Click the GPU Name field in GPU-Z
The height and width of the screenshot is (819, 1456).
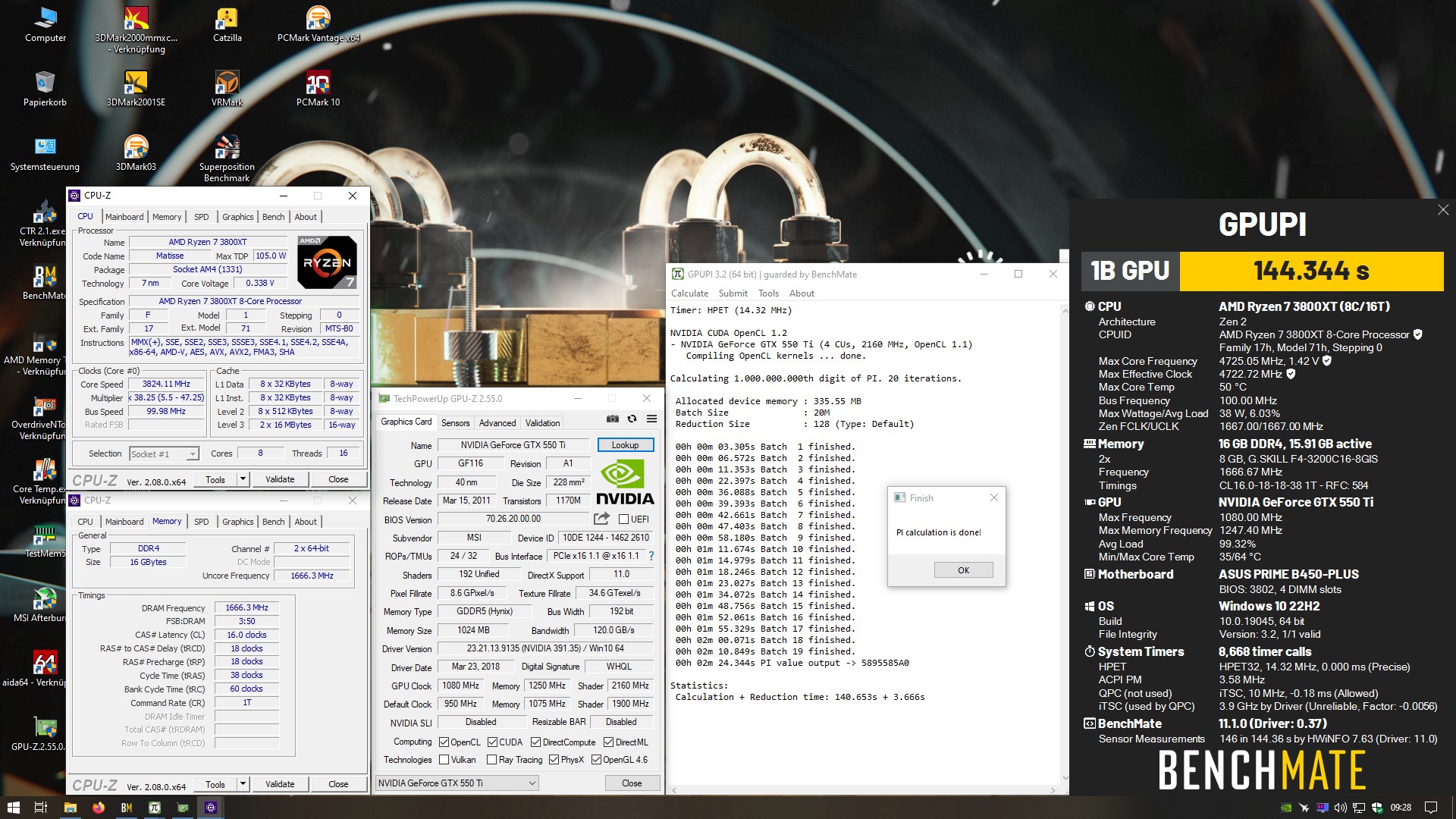513,445
